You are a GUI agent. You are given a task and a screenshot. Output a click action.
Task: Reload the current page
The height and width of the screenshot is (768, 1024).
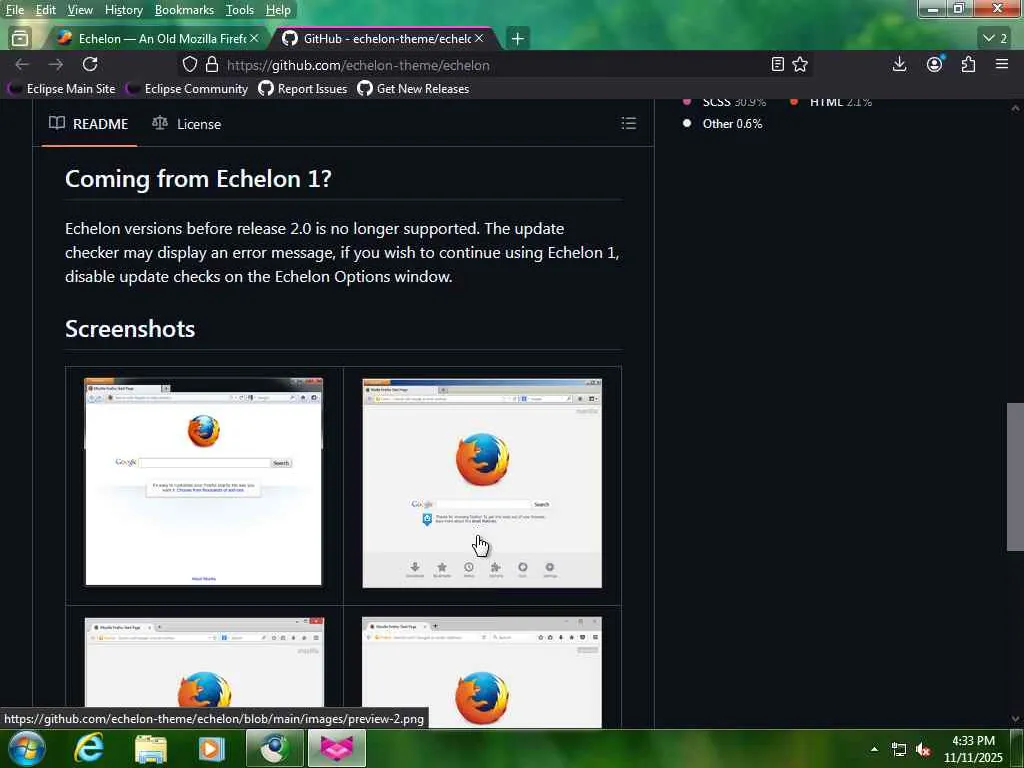click(x=90, y=64)
